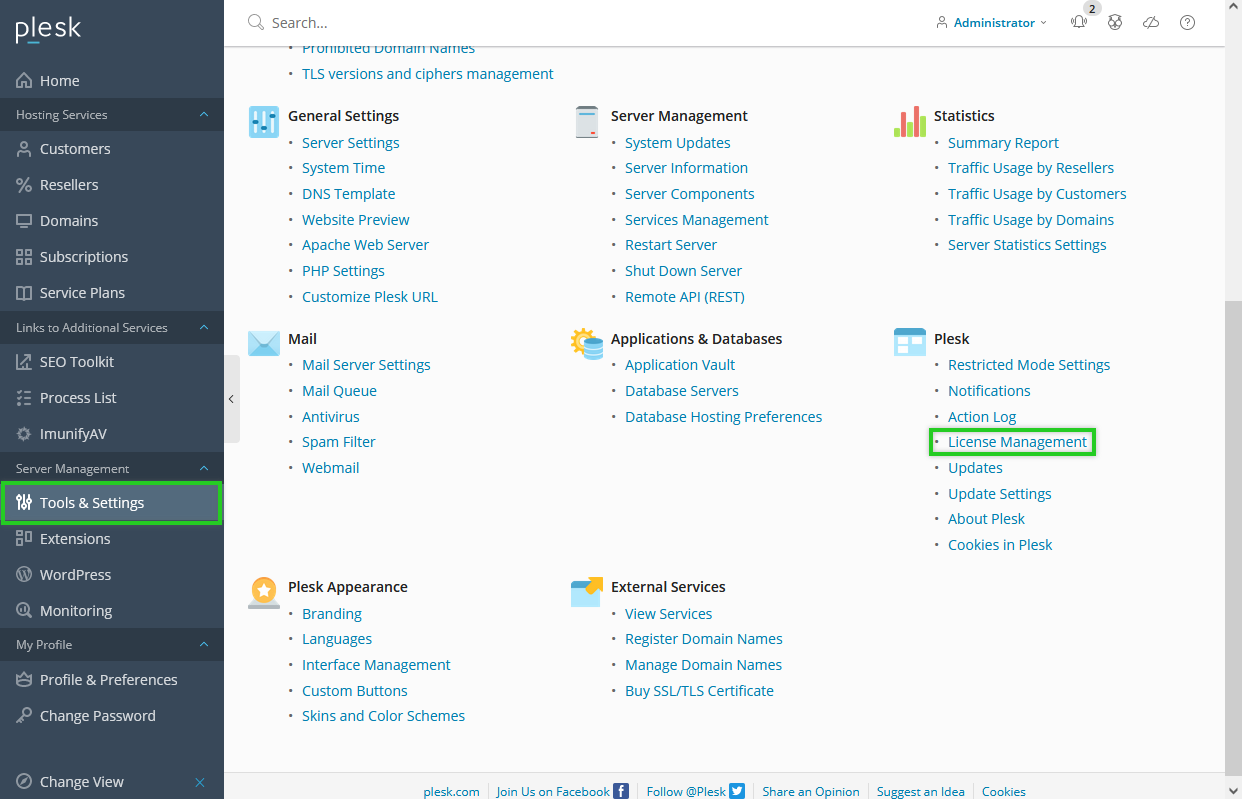
Task: Open the help question mark icon
Action: 1187,22
